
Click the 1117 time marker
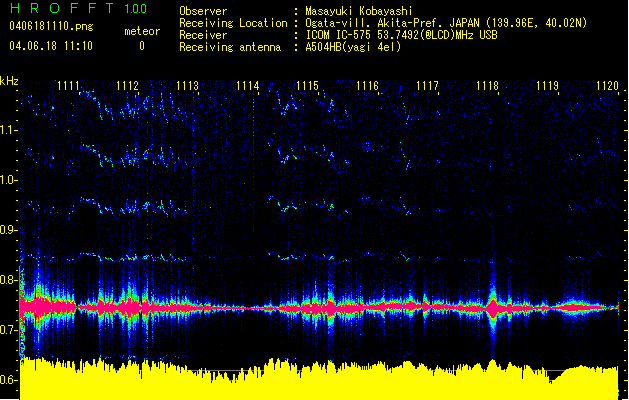(427, 85)
